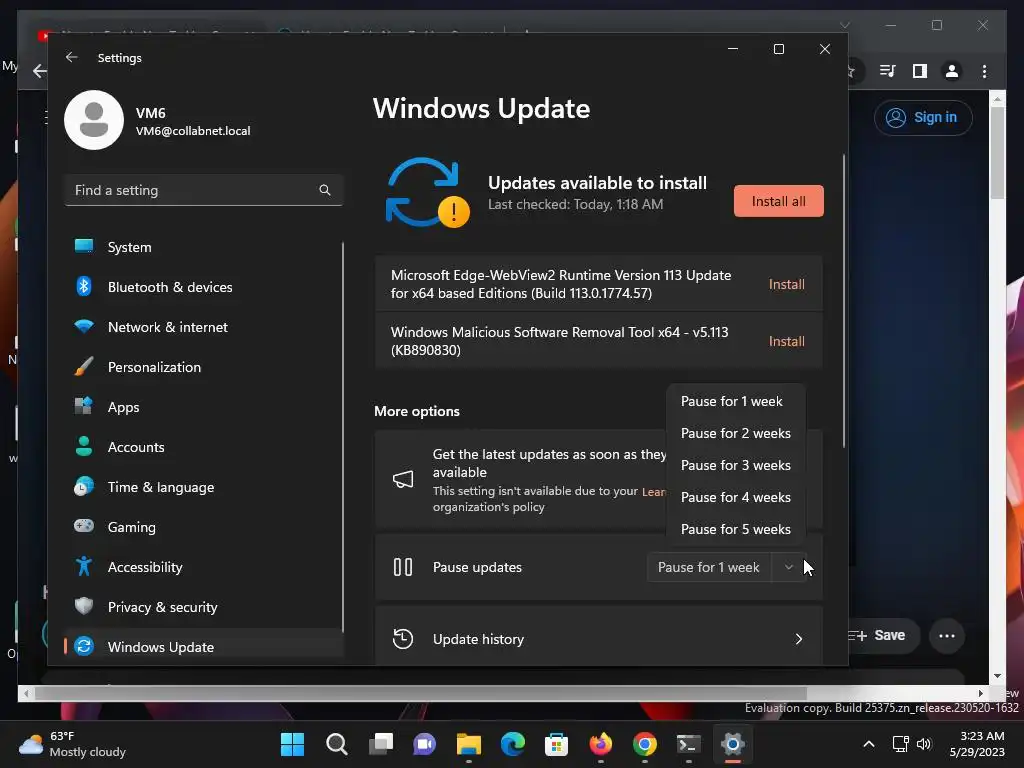Choose Pause for 4 weeks option
Screen dimensions: 1024x768
pyautogui.click(x=736, y=497)
